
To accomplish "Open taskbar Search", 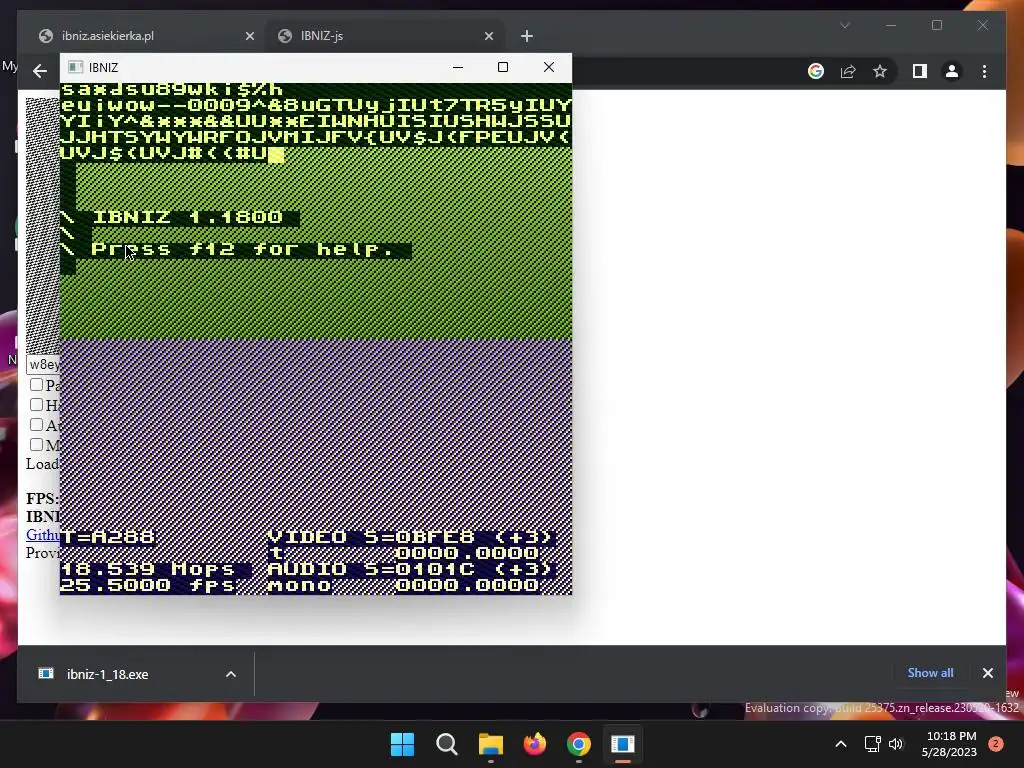I will (447, 744).
